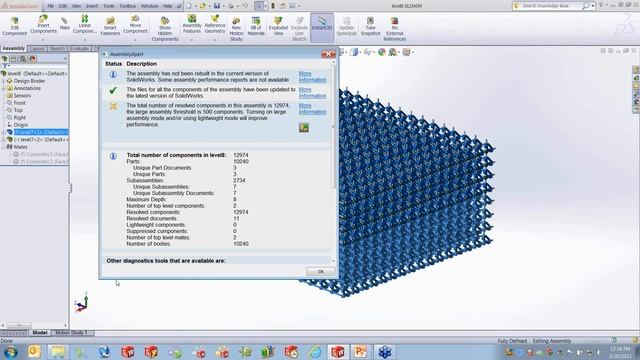
Task: Select Annotations in feature tree
Action: coord(27,88)
